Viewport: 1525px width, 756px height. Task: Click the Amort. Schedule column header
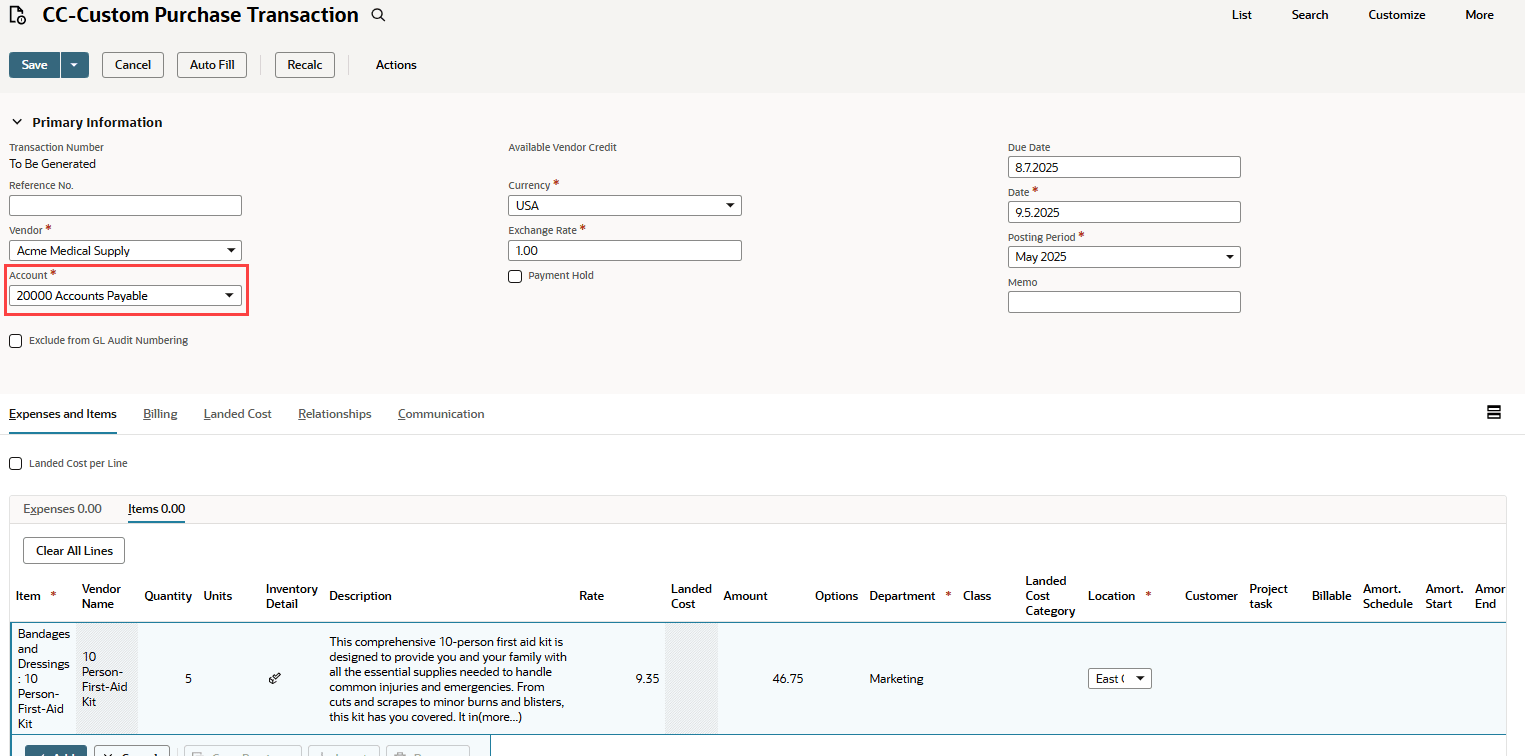[1388, 596]
